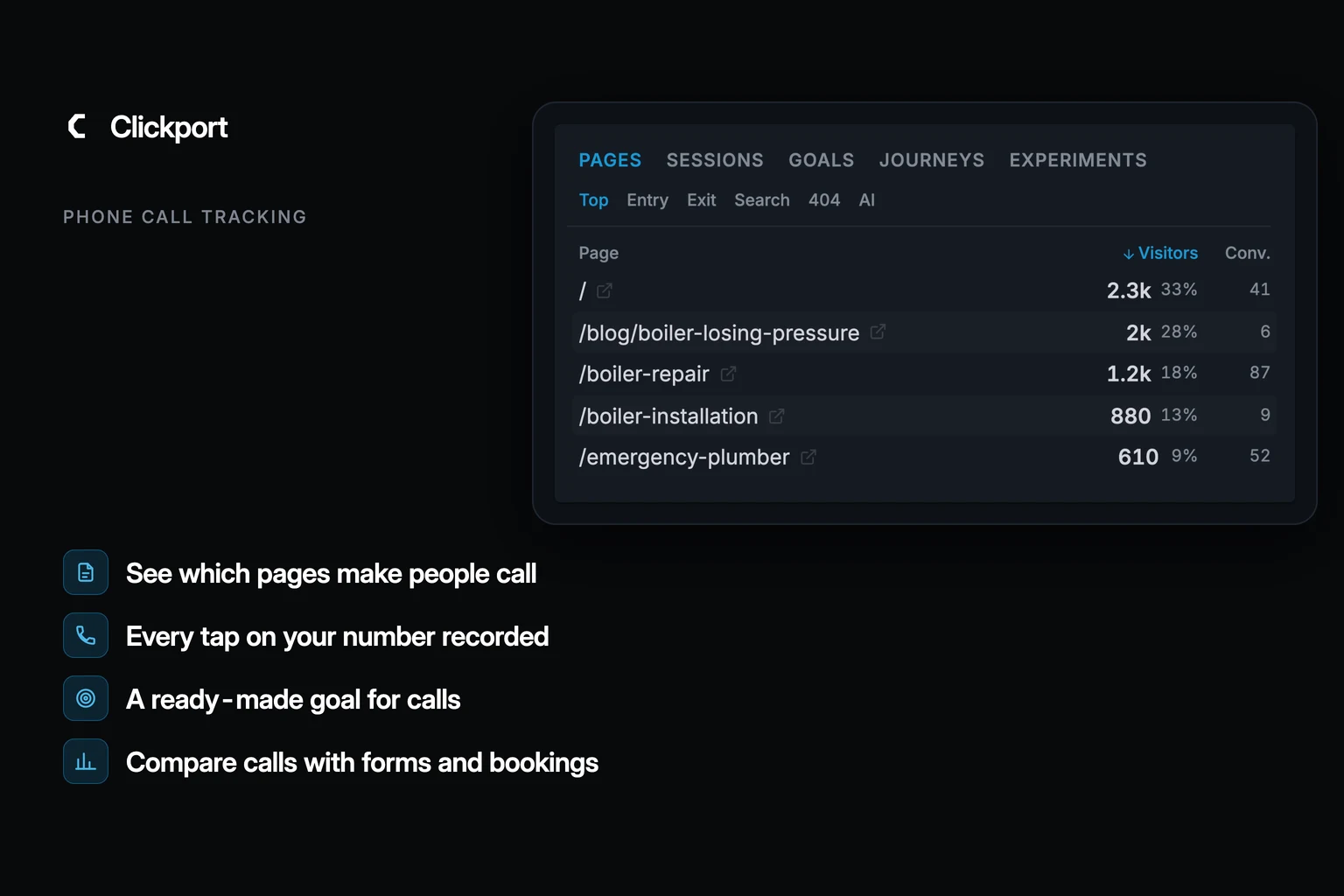Sort the table by the Conv. column

(1248, 253)
